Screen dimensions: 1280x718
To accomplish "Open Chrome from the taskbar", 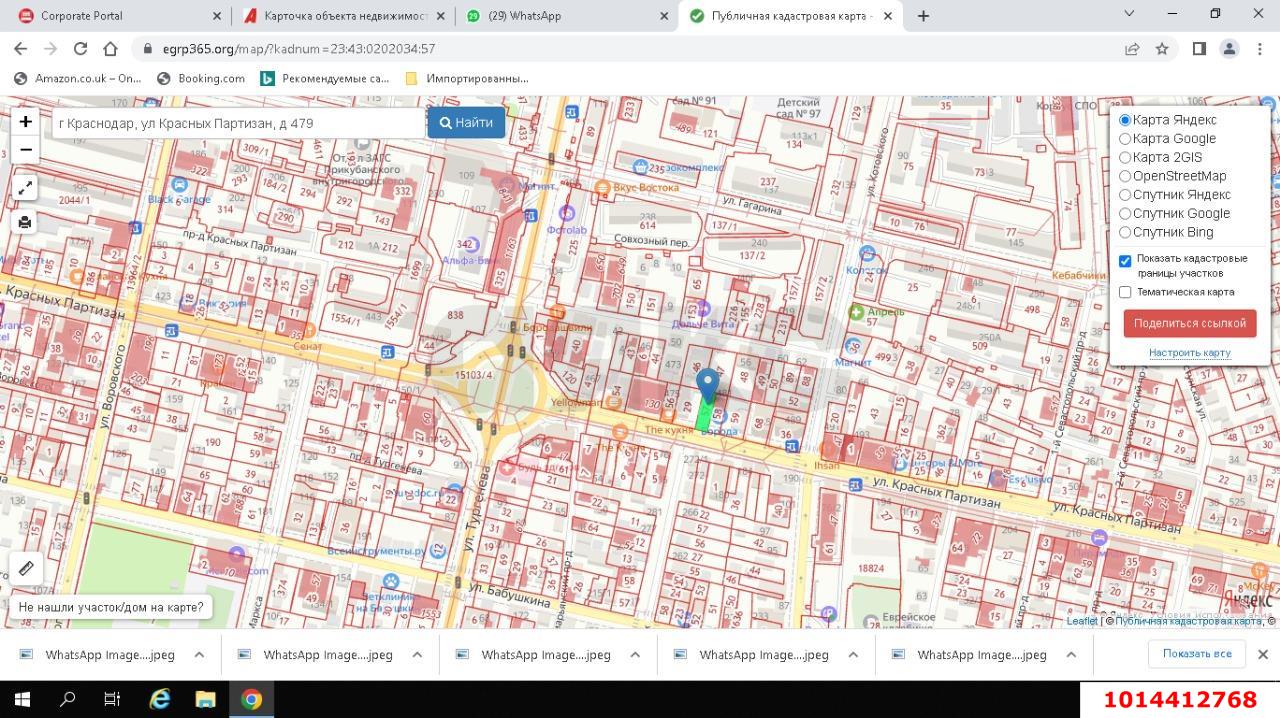I will click(x=251, y=699).
